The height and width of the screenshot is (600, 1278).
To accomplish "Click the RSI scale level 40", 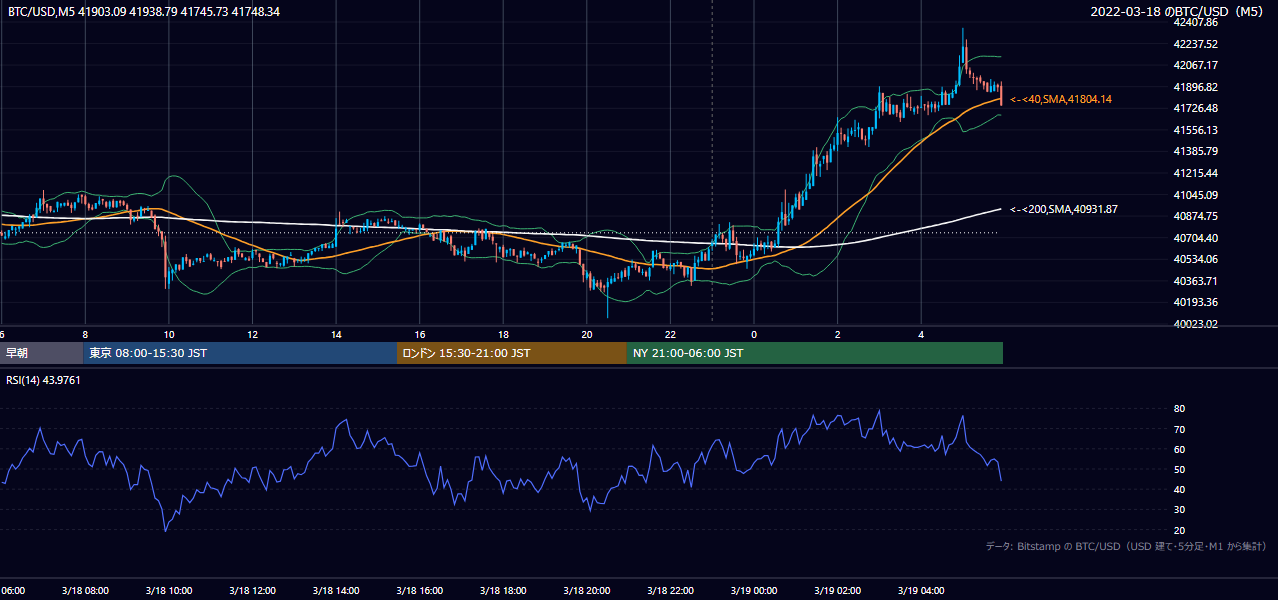I will (x=1179, y=489).
